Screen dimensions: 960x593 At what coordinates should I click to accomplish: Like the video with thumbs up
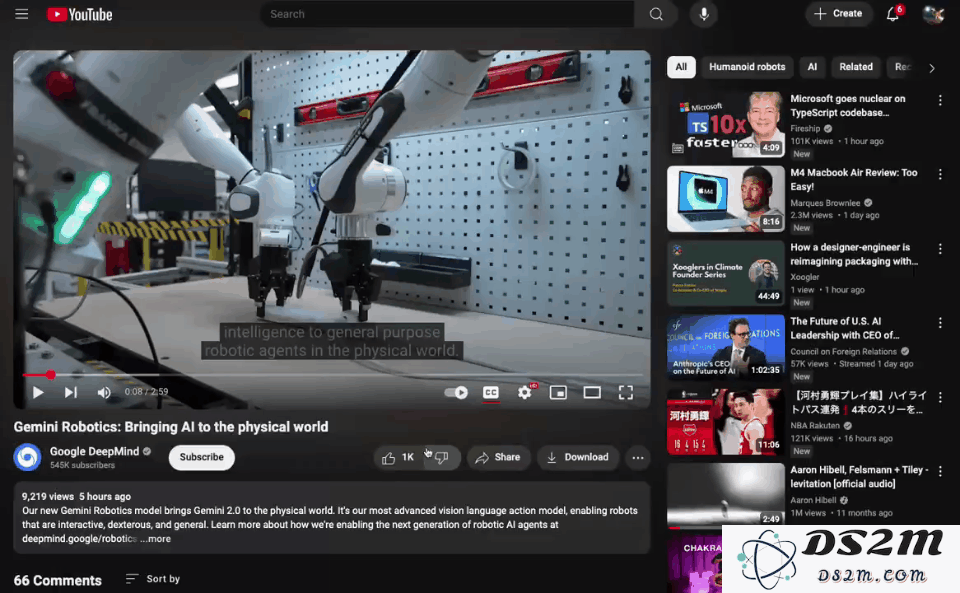point(397,457)
